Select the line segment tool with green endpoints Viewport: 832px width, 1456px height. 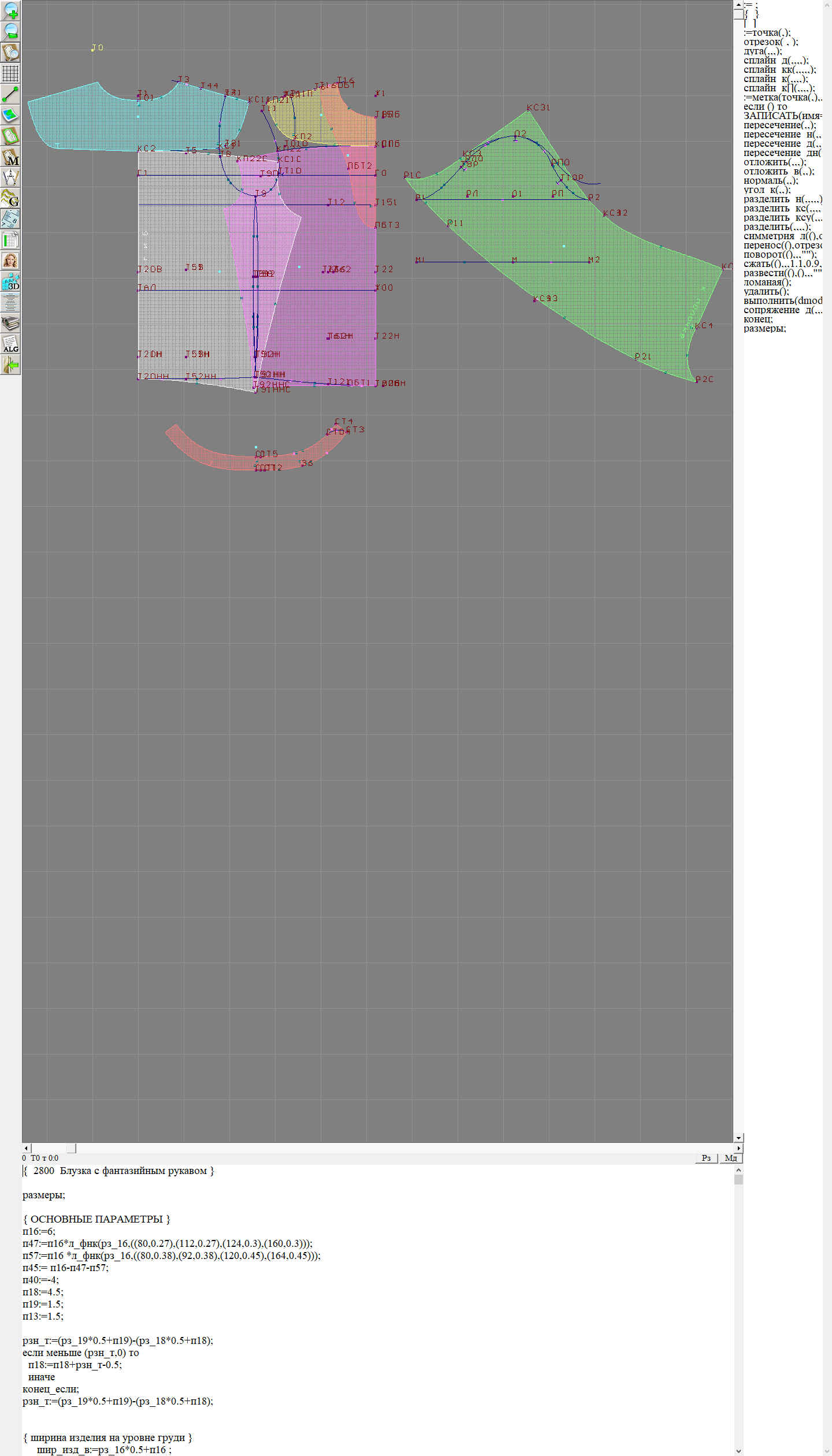10,94
